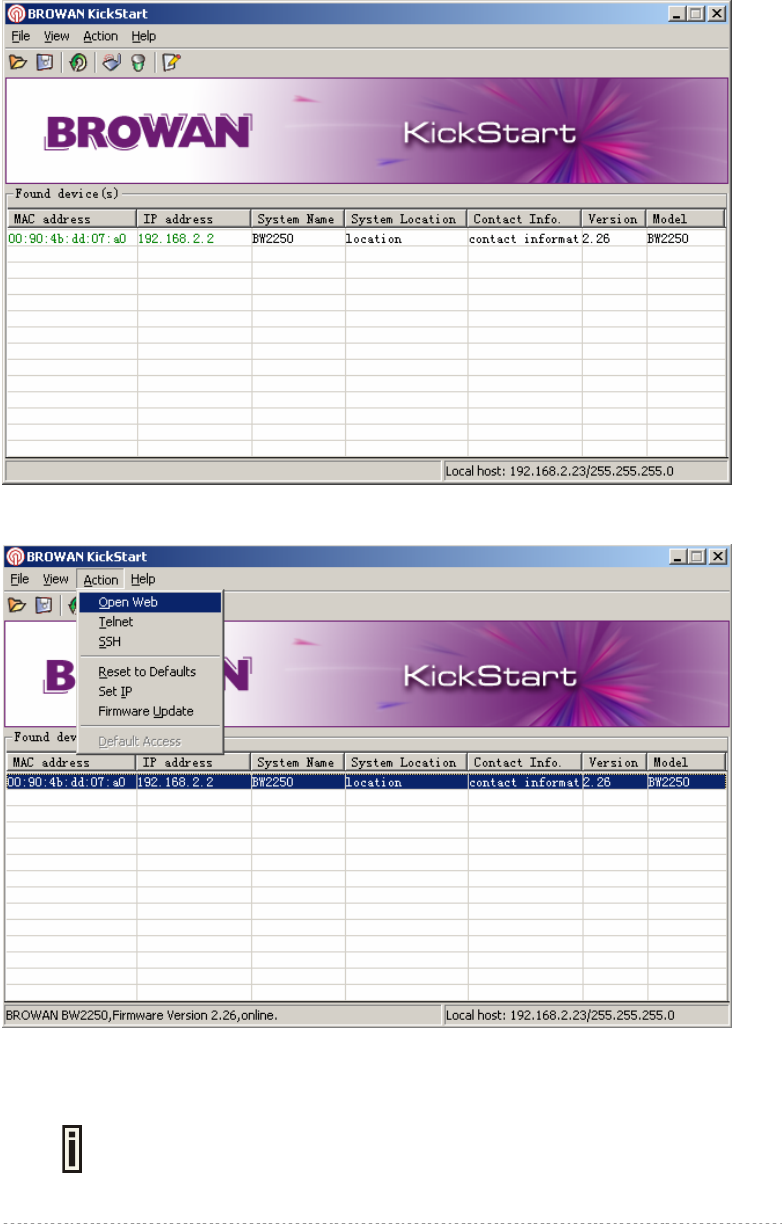Sort by Version column in the upper window

pos(614,219)
